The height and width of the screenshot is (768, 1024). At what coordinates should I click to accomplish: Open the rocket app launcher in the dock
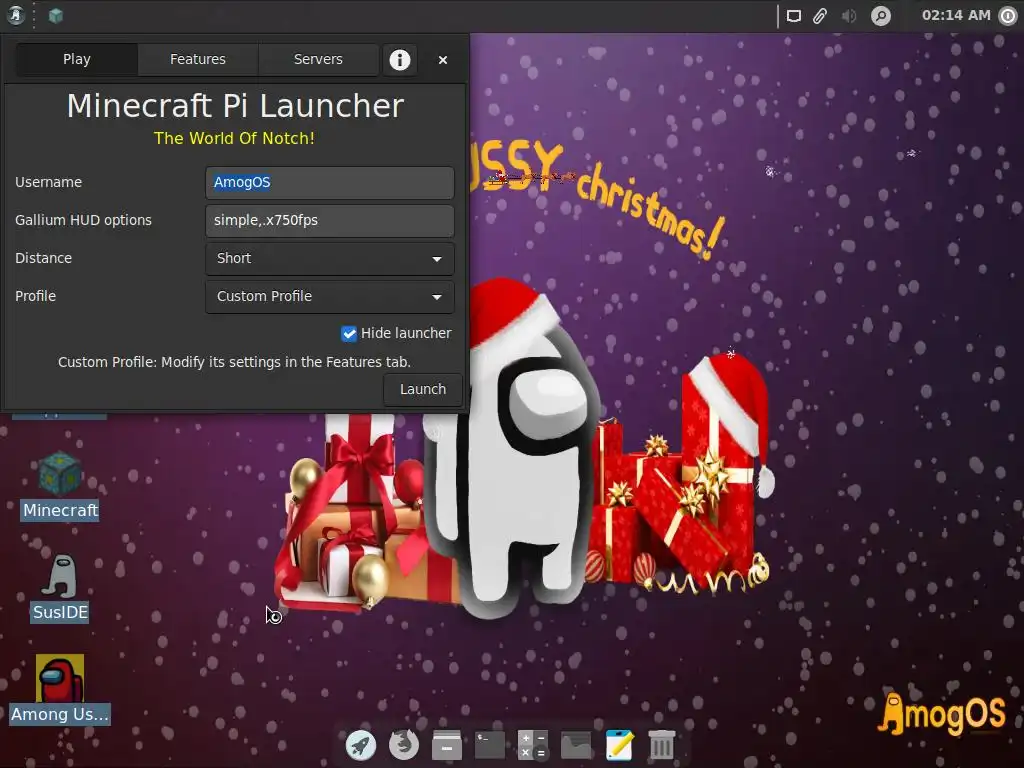point(360,744)
